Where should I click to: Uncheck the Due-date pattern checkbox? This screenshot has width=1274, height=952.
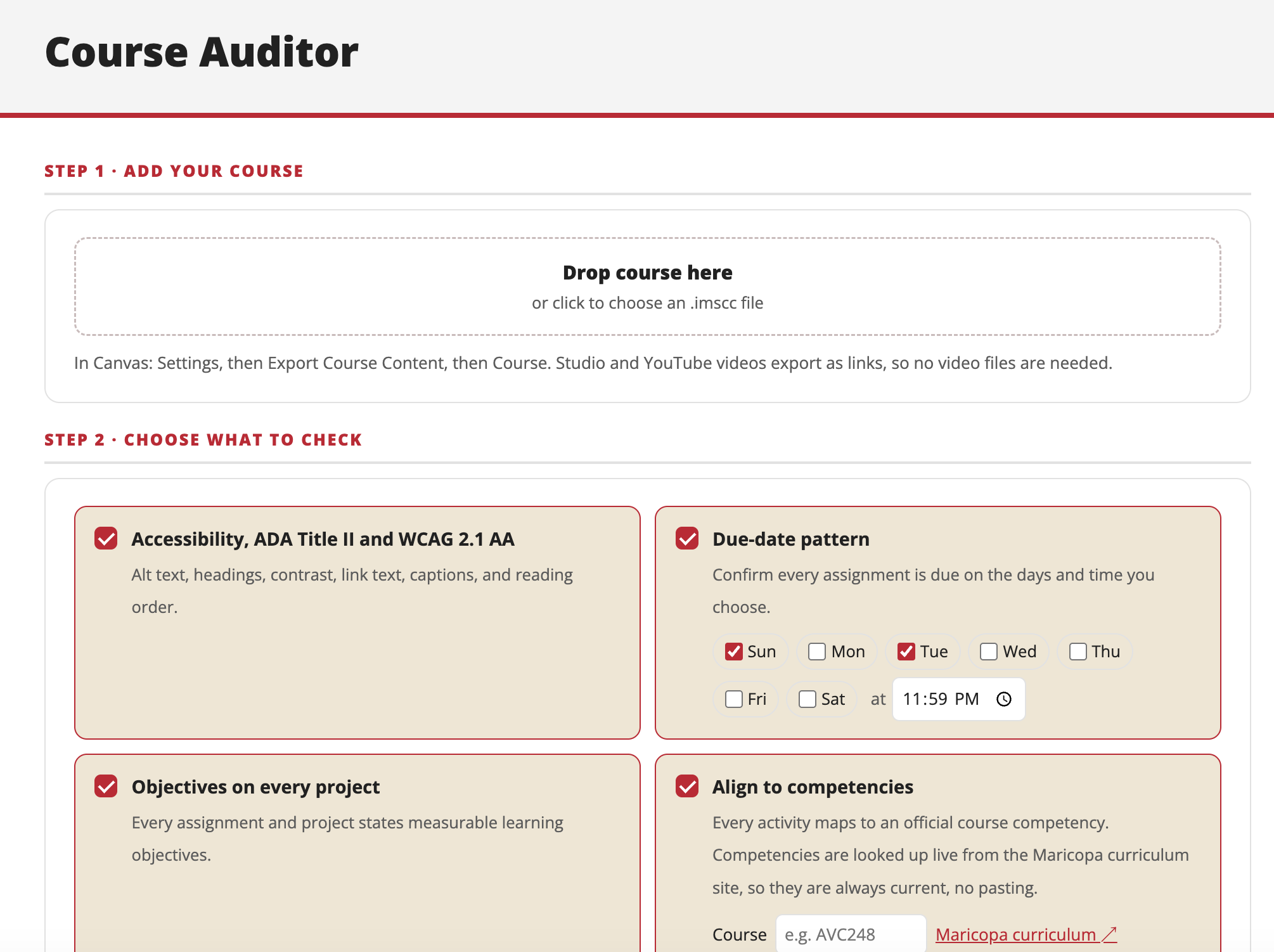click(x=687, y=539)
